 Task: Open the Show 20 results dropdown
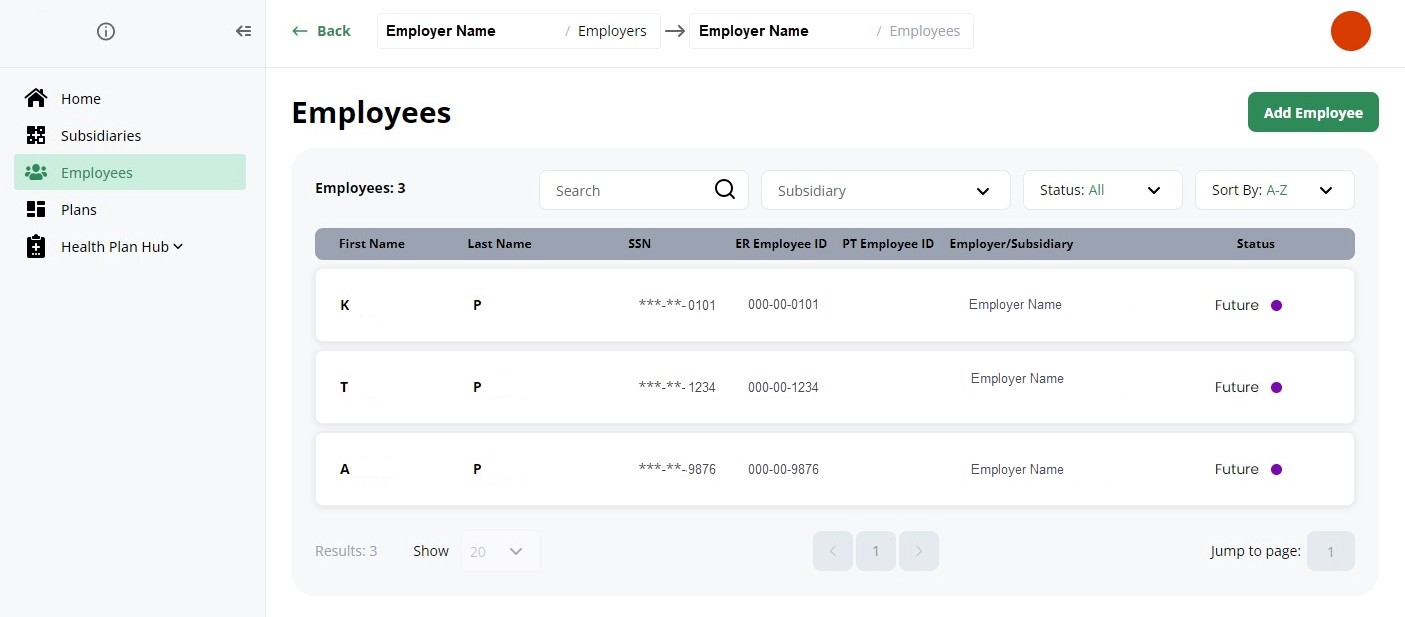pos(500,551)
